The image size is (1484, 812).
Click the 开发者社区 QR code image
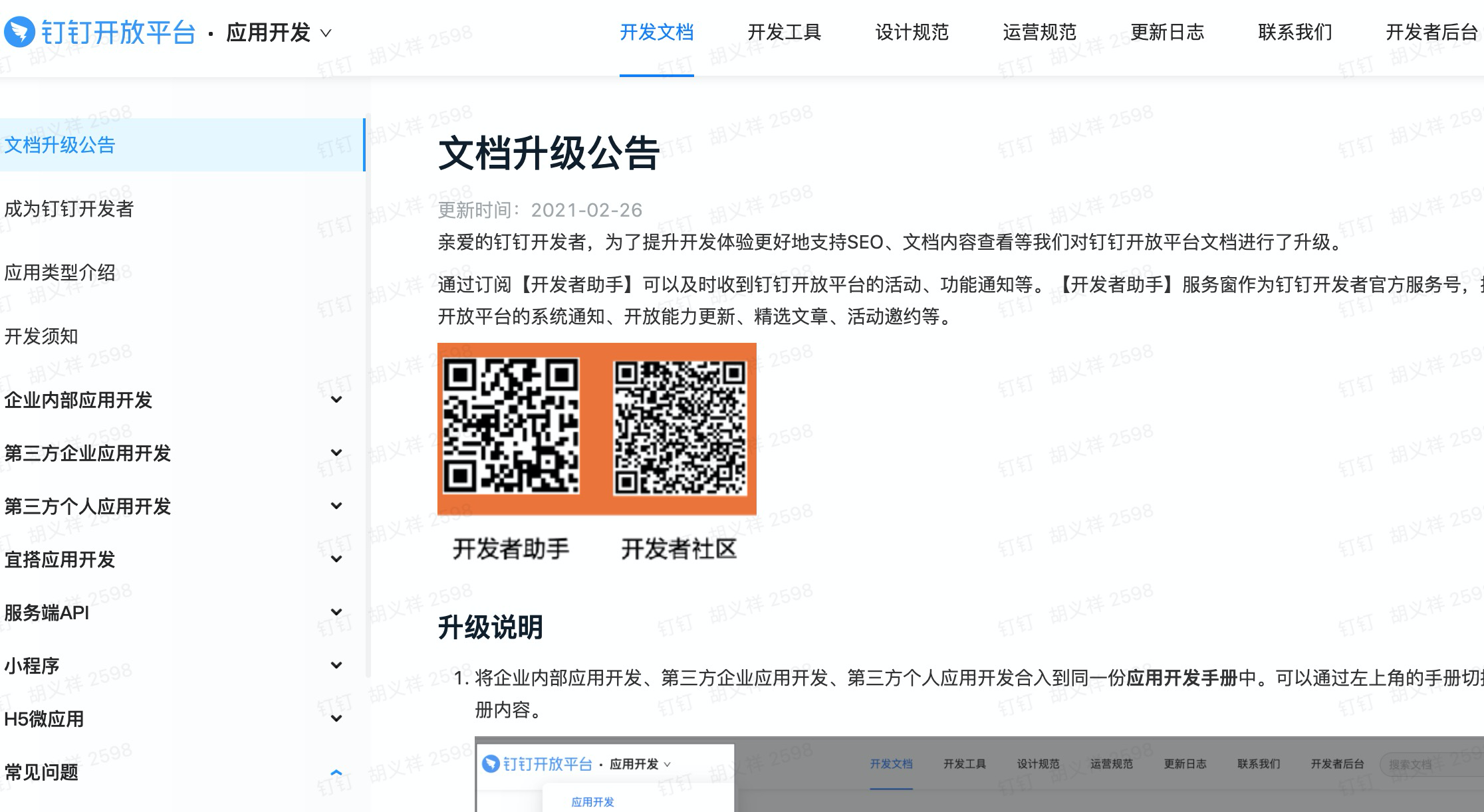tap(680, 427)
